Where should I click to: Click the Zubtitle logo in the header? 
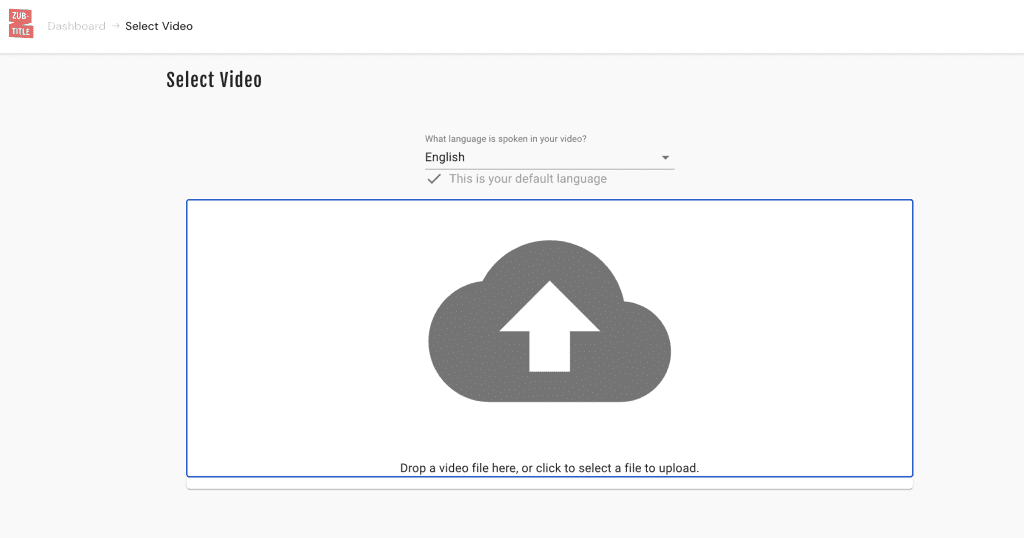pyautogui.click(x=21, y=24)
